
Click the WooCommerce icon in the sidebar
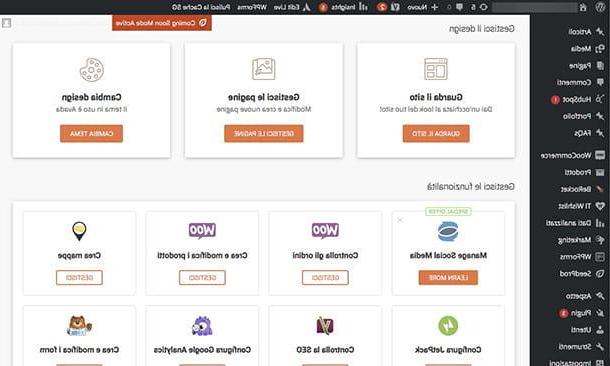[x=600, y=156]
